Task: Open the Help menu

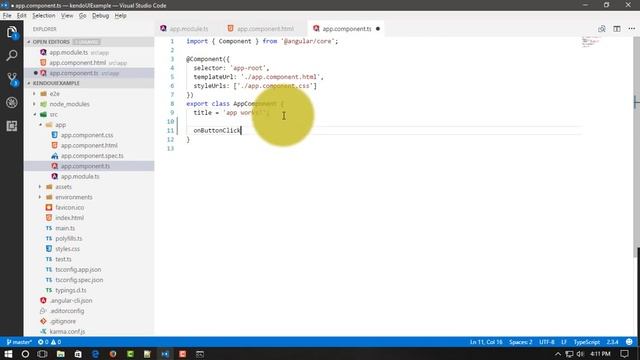Action: pyautogui.click(x=120, y=16)
